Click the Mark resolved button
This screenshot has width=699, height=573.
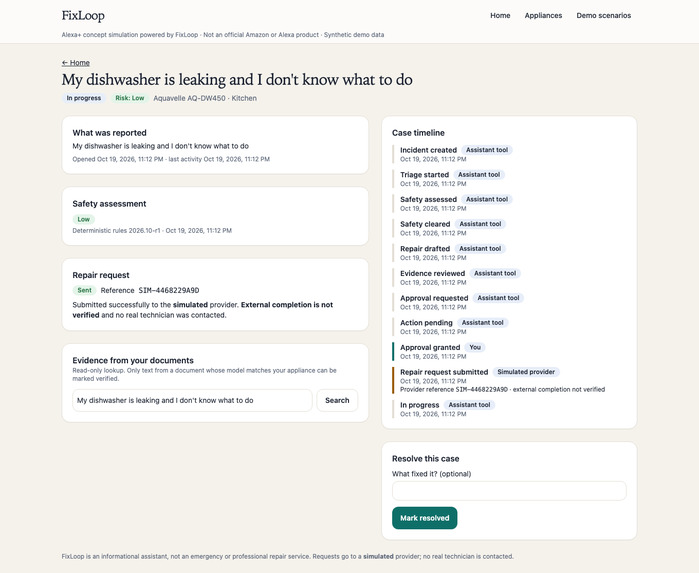point(424,518)
